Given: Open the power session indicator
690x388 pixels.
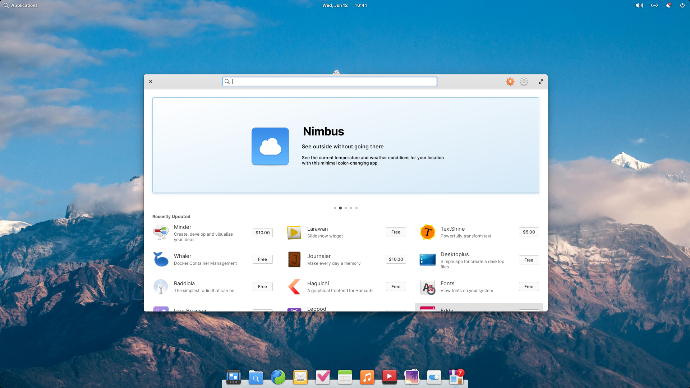Looking at the screenshot, I should coord(682,5).
